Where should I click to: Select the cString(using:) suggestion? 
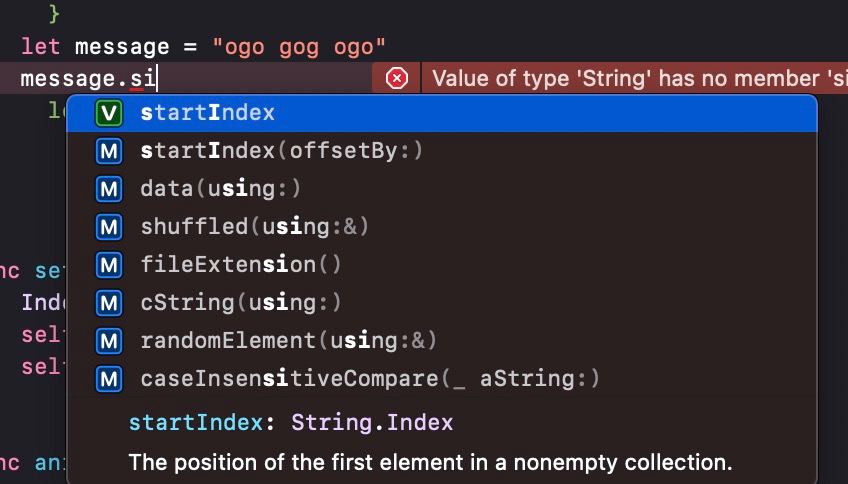click(x=241, y=303)
